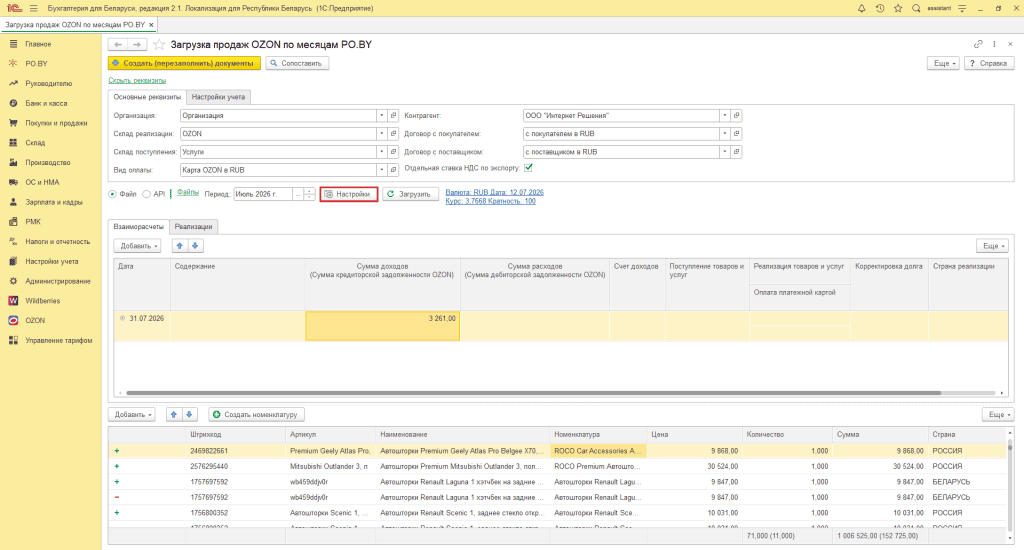Click the Сопоставить button

point(297,63)
